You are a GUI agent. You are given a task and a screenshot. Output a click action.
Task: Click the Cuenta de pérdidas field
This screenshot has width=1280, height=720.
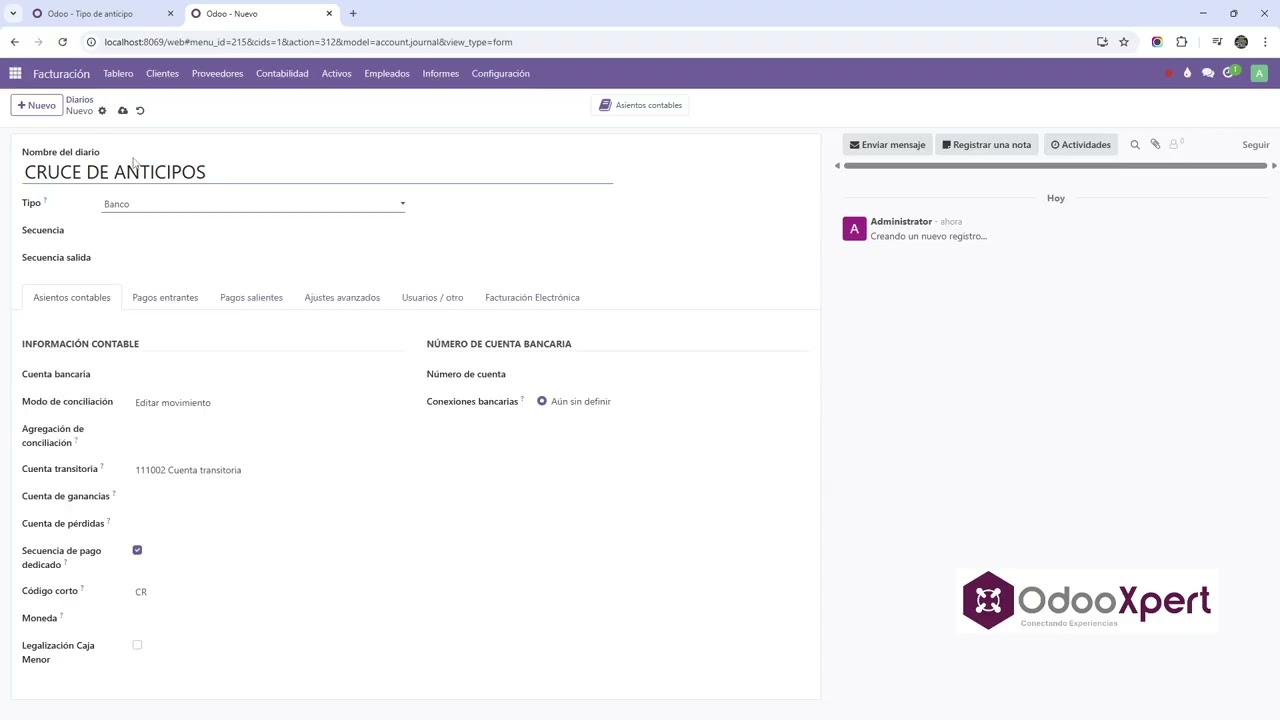click(x=270, y=523)
